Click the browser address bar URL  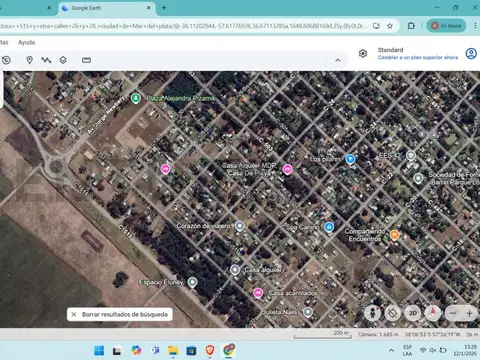pos(183,26)
